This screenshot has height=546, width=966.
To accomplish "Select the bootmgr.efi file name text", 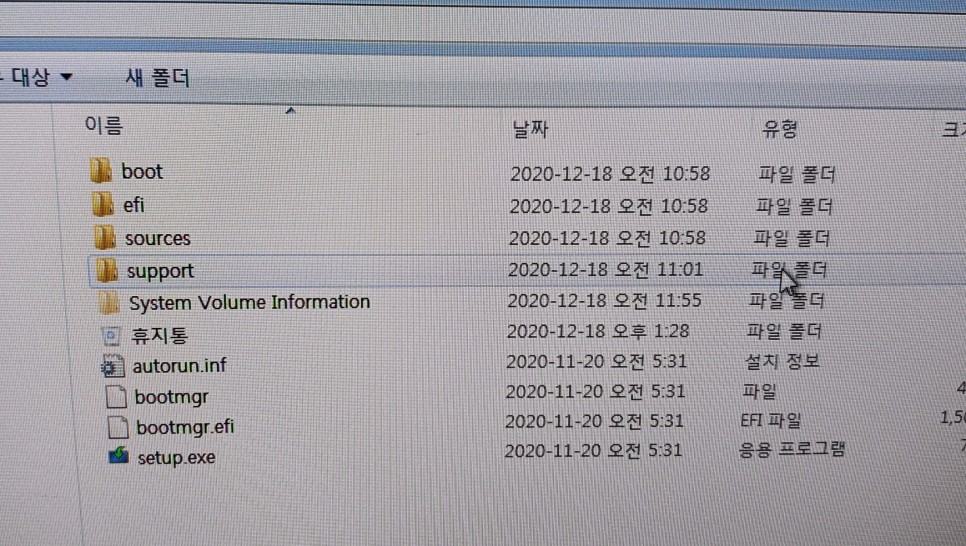I will click(185, 427).
